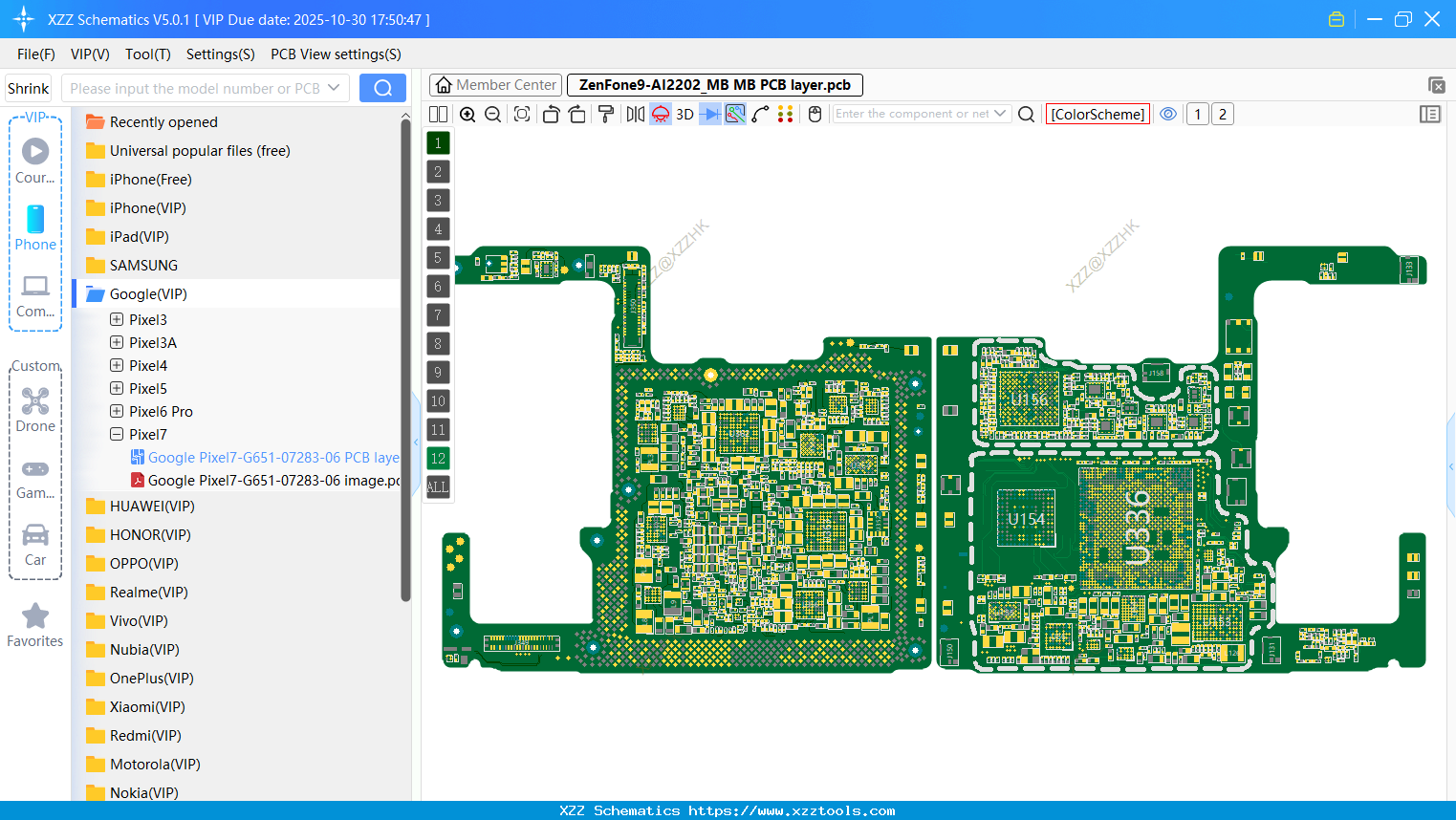Show ALL PCB layers

438,486
